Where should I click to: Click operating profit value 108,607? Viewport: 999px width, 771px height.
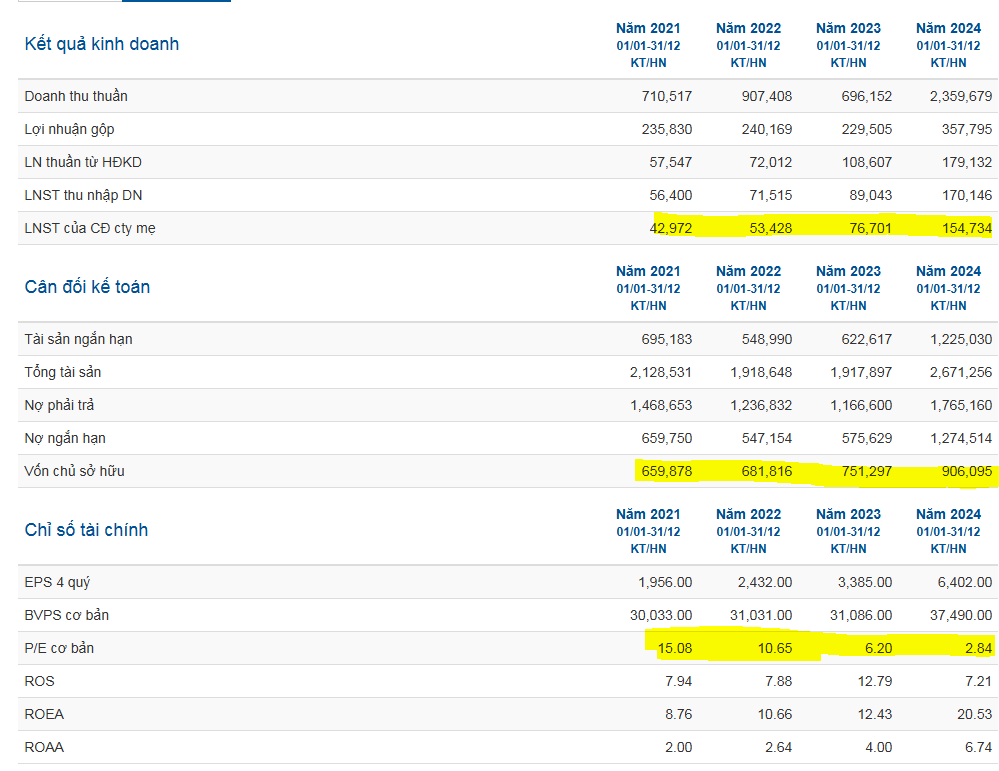coord(866,162)
